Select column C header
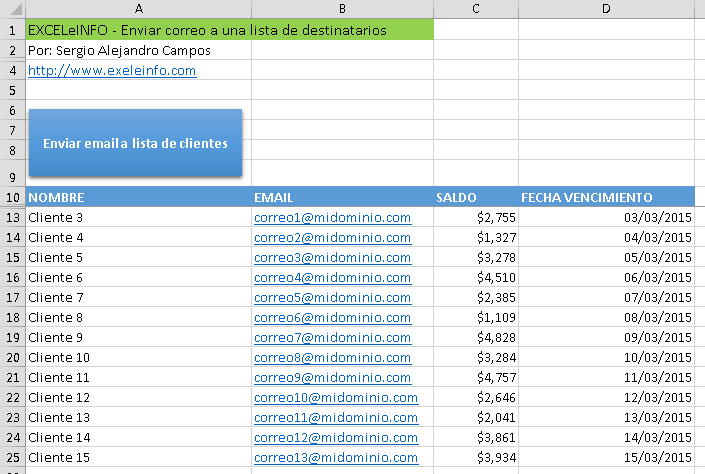705x474 pixels. 476,9
